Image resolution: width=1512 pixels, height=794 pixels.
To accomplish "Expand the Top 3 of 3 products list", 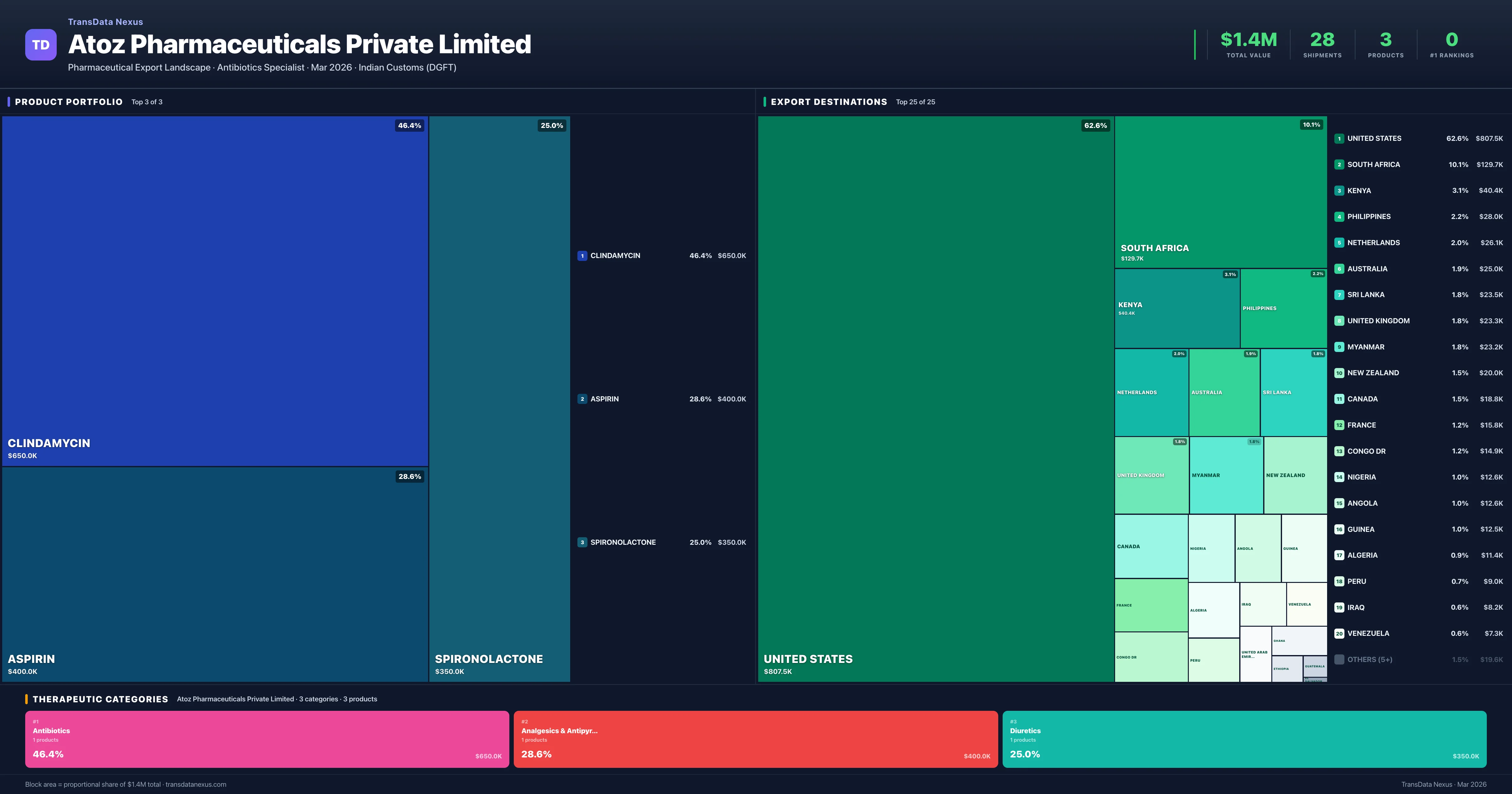I will [x=147, y=101].
